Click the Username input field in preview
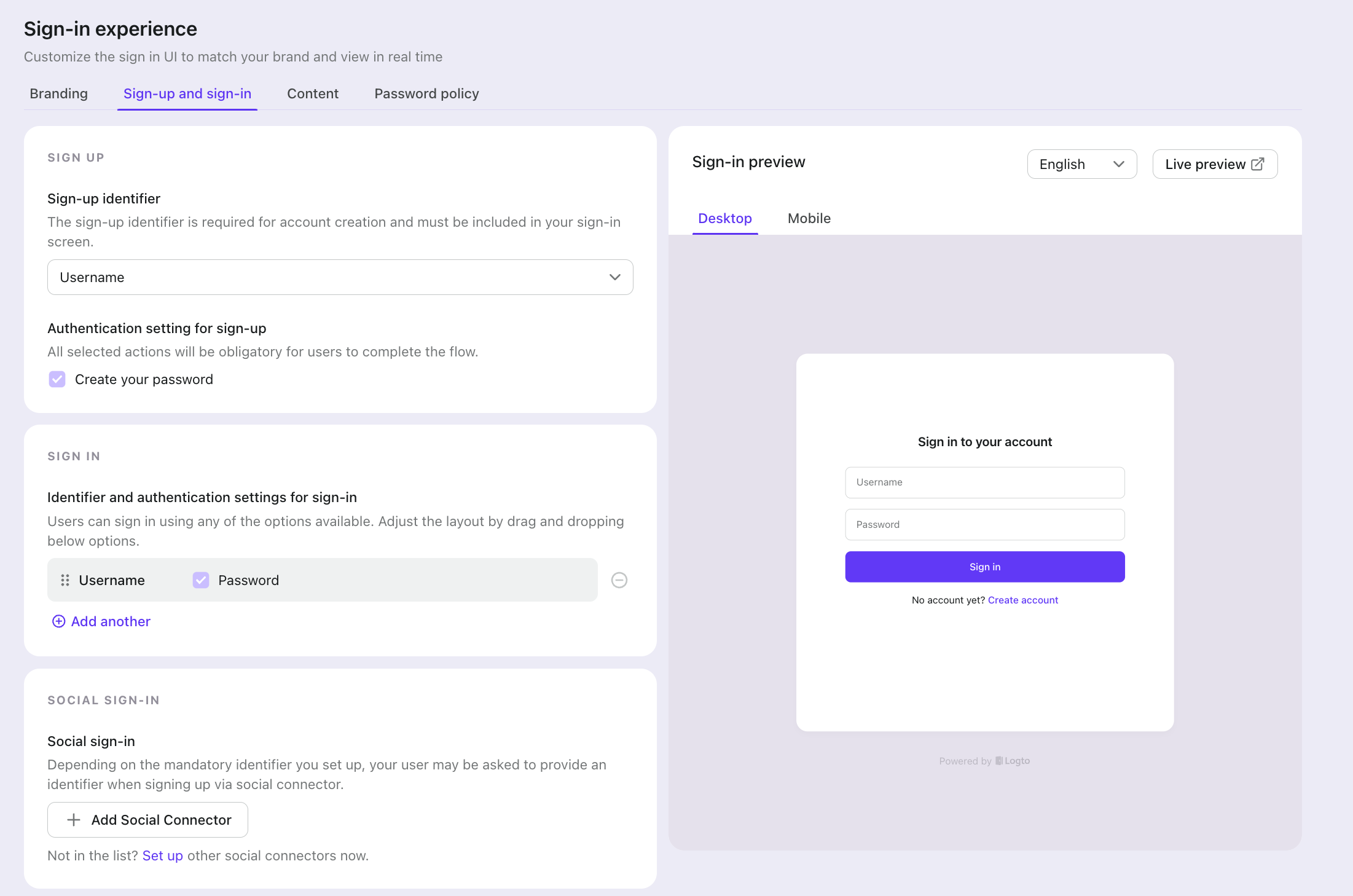The height and width of the screenshot is (896, 1353). [x=985, y=482]
